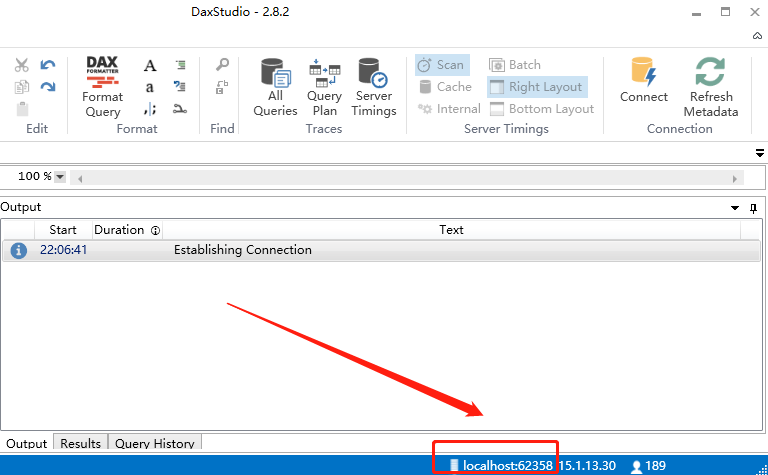Click the Output panel pin icon
The width and height of the screenshot is (768, 475).
coord(754,209)
